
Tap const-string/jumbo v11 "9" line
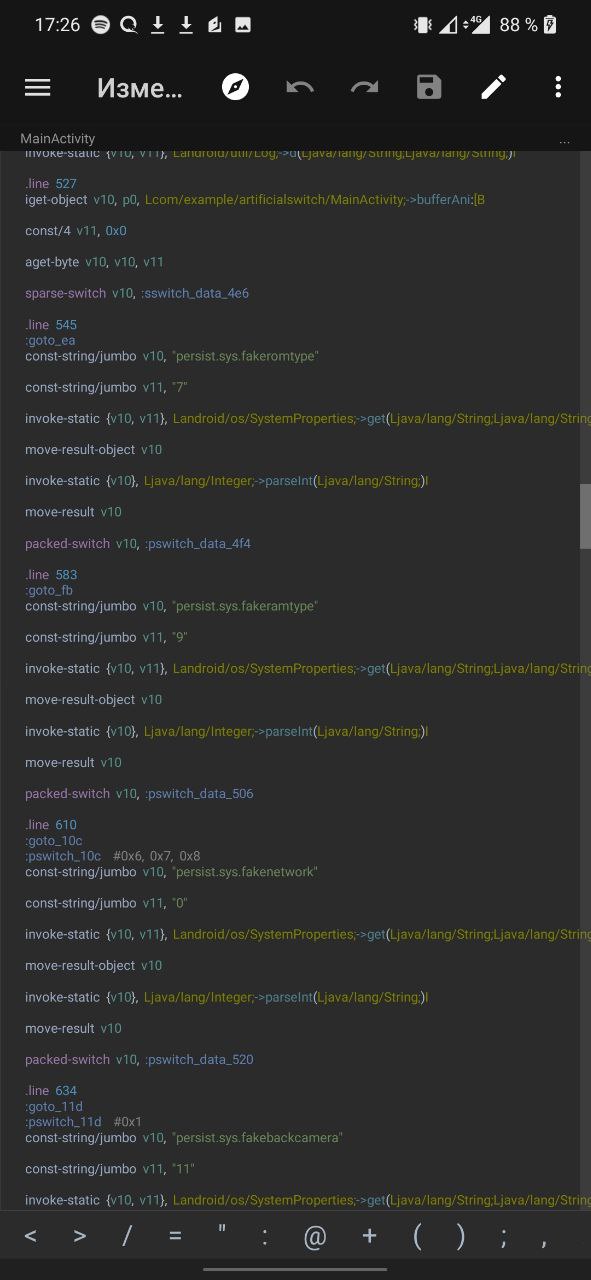[x=106, y=638]
